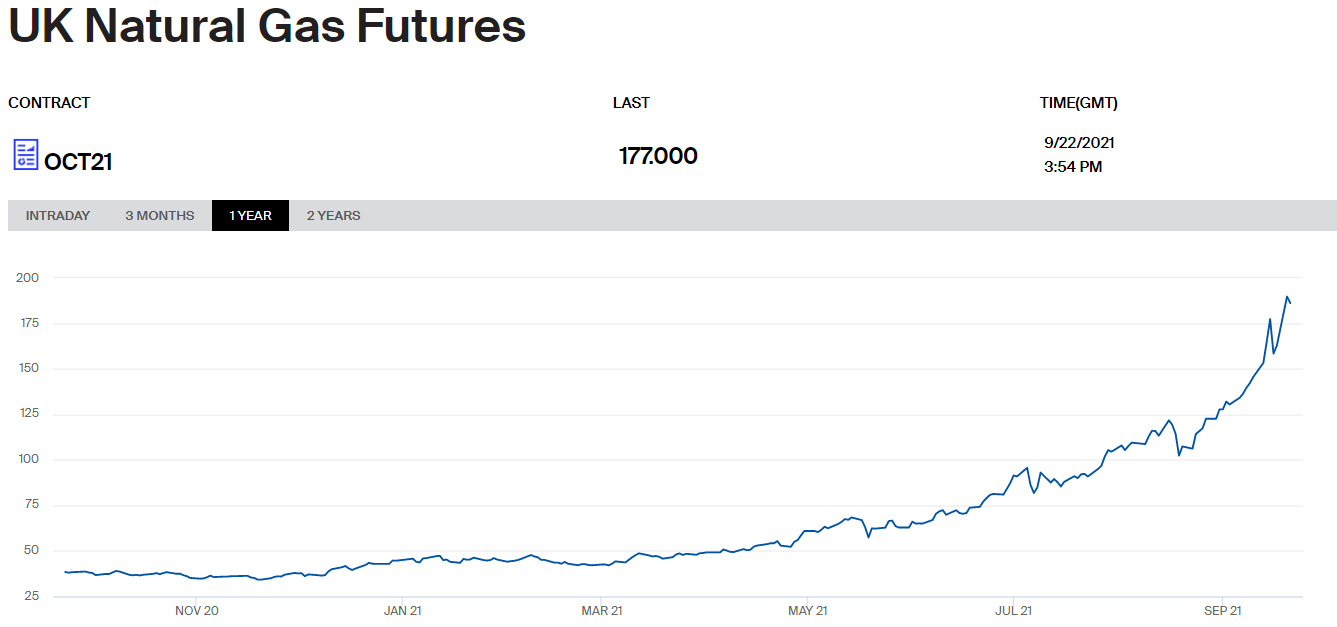1337x627 pixels.
Task: Click the TIME(GMT) column header
Action: (x=1078, y=103)
